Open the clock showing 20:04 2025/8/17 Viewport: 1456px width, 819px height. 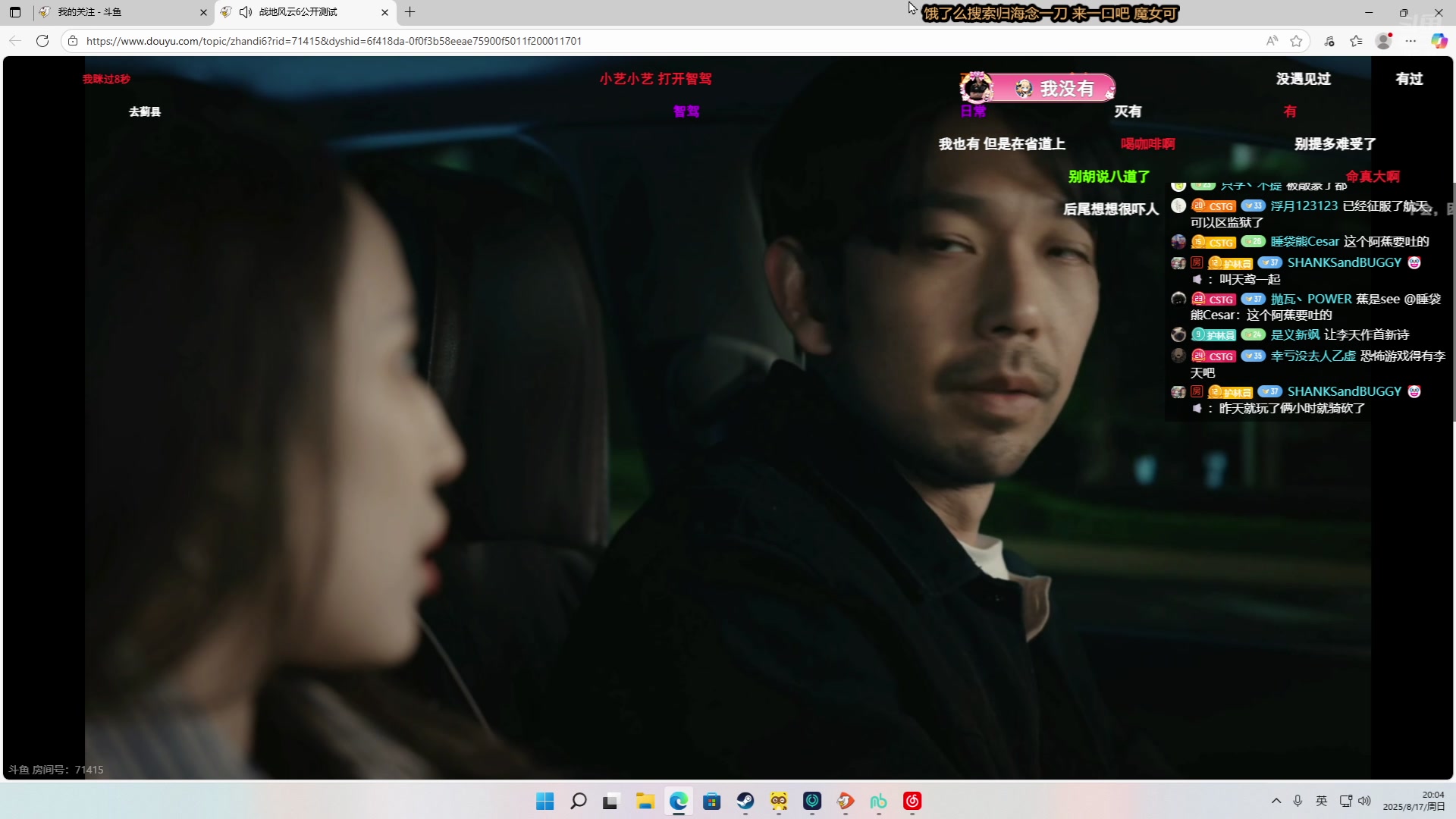coord(1414,801)
